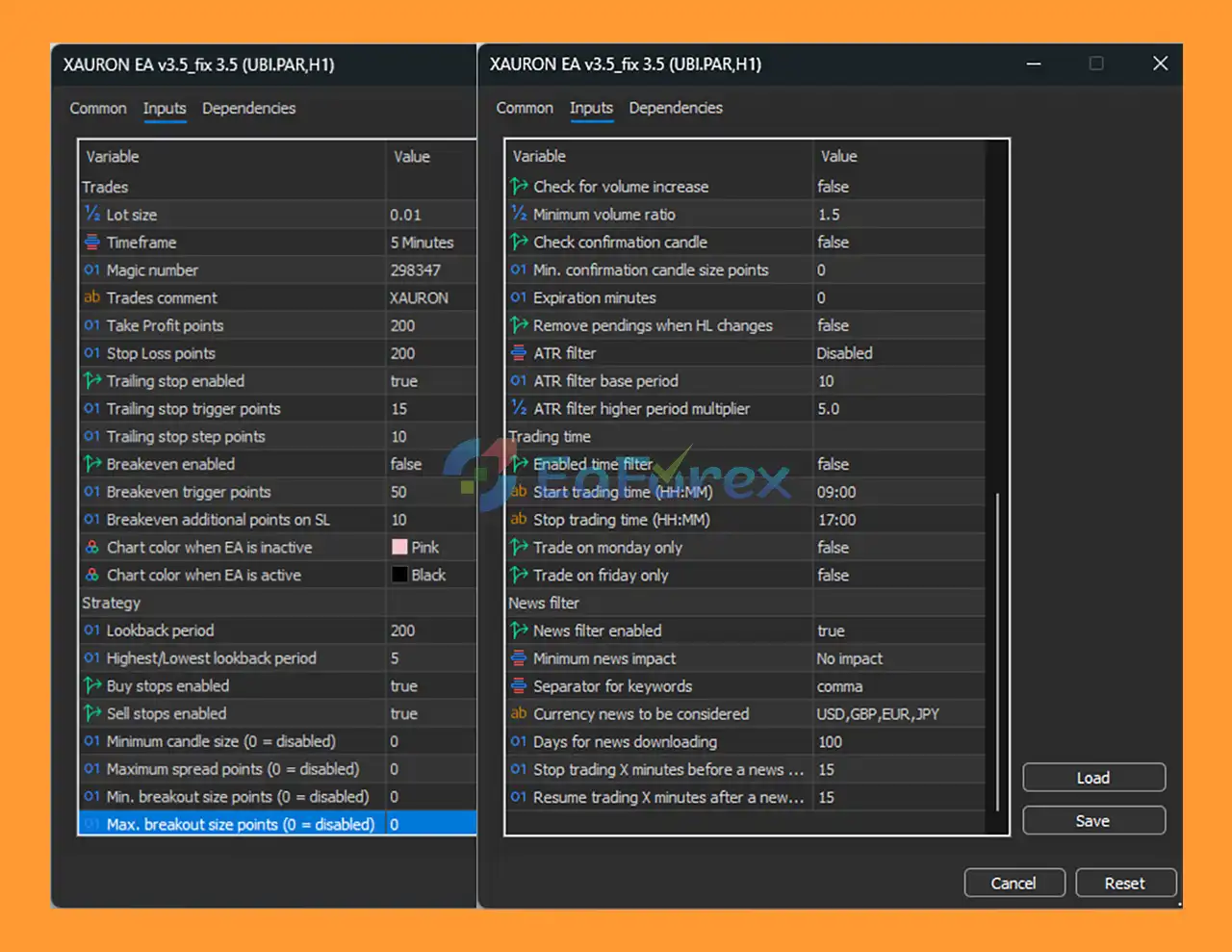The height and width of the screenshot is (952, 1232).
Task: Click the Magic number integer icon
Action: click(92, 270)
